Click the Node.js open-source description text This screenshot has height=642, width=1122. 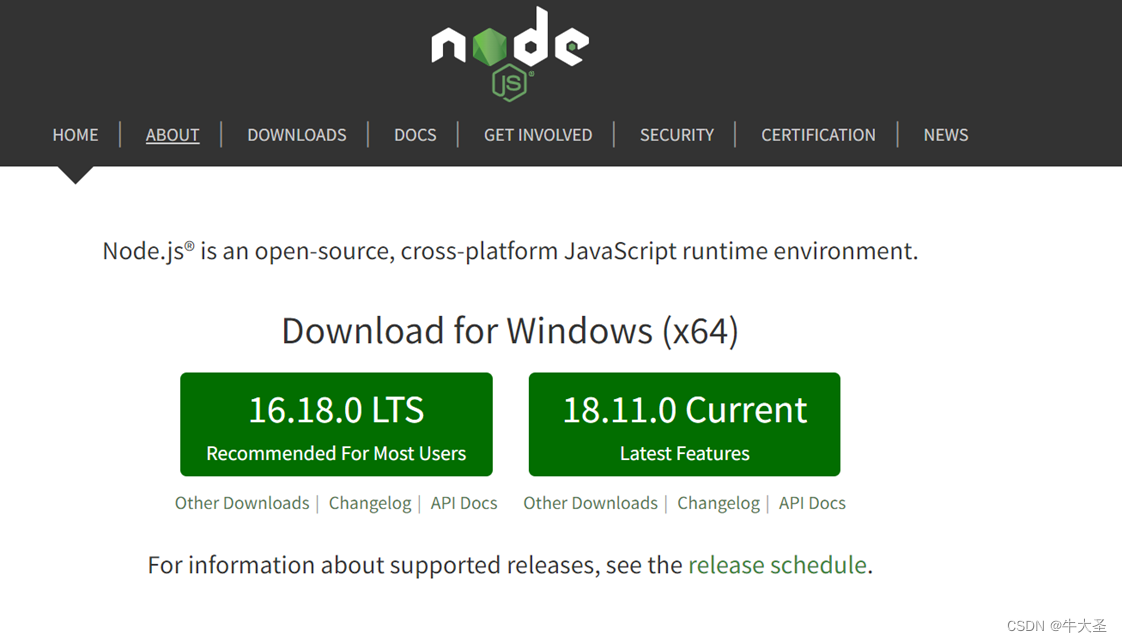(510, 251)
